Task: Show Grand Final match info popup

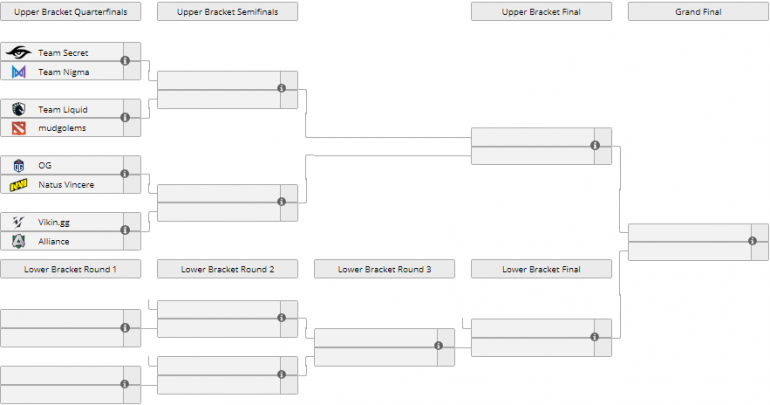Action: tap(752, 241)
